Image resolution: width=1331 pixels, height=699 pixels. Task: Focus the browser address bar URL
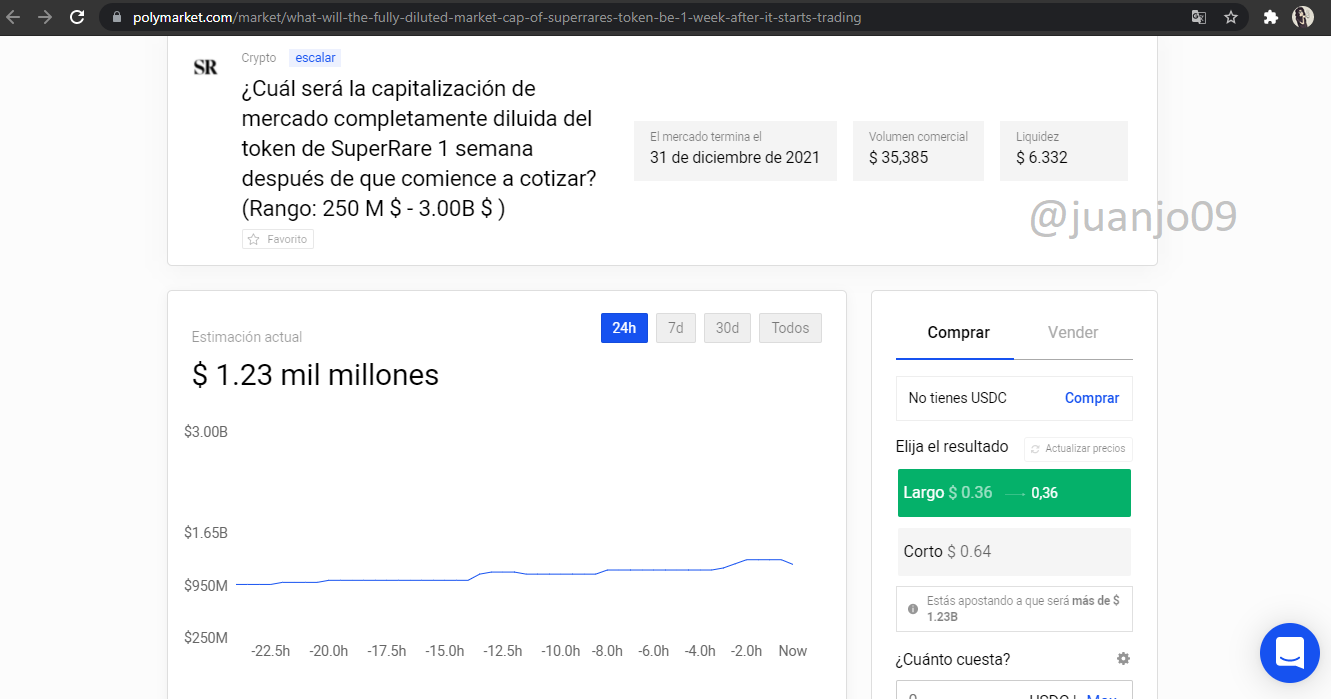(497, 17)
